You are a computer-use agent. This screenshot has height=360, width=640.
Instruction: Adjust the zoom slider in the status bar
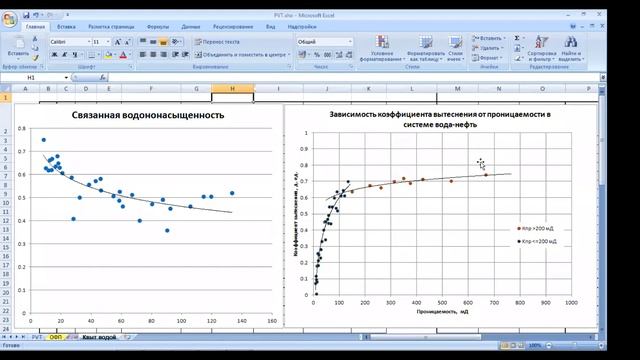coord(574,345)
